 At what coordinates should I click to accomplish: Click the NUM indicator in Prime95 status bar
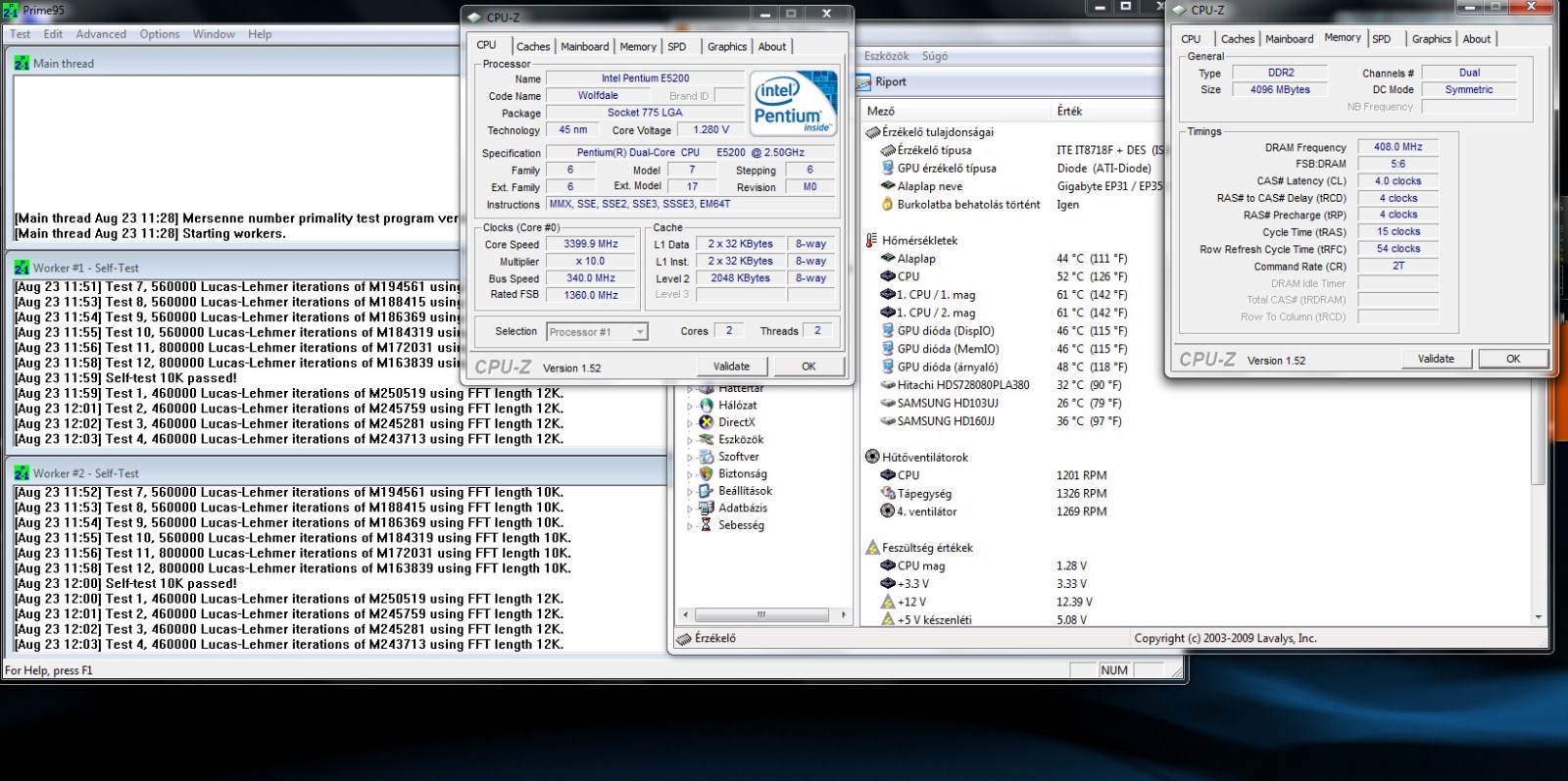[1114, 670]
